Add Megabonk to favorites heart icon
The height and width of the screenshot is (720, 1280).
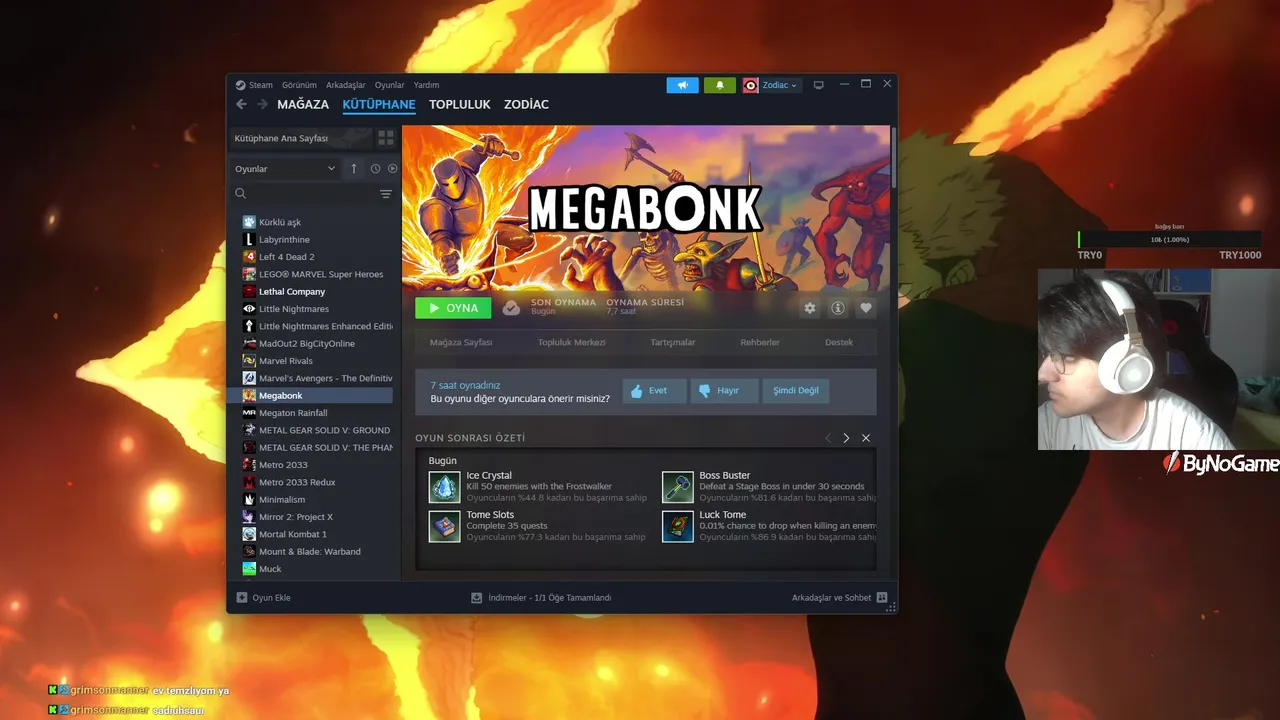point(866,308)
